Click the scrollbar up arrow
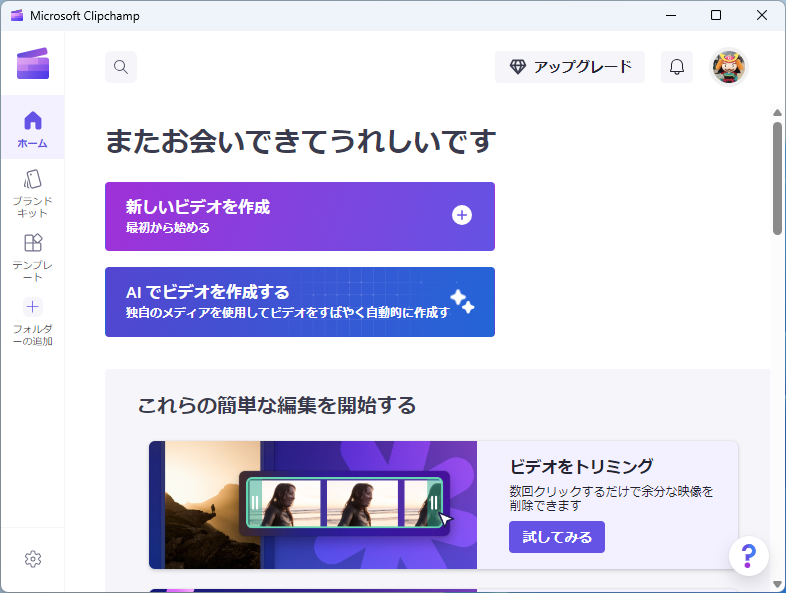786x593 pixels. pyautogui.click(x=777, y=113)
